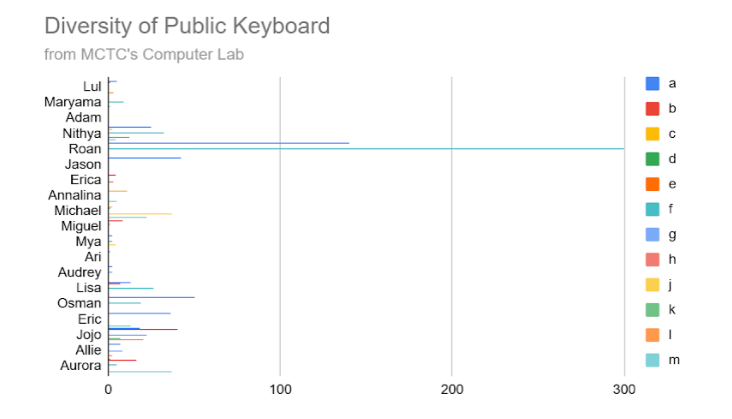Click the salmon 'h' legend swatch

[652, 259]
